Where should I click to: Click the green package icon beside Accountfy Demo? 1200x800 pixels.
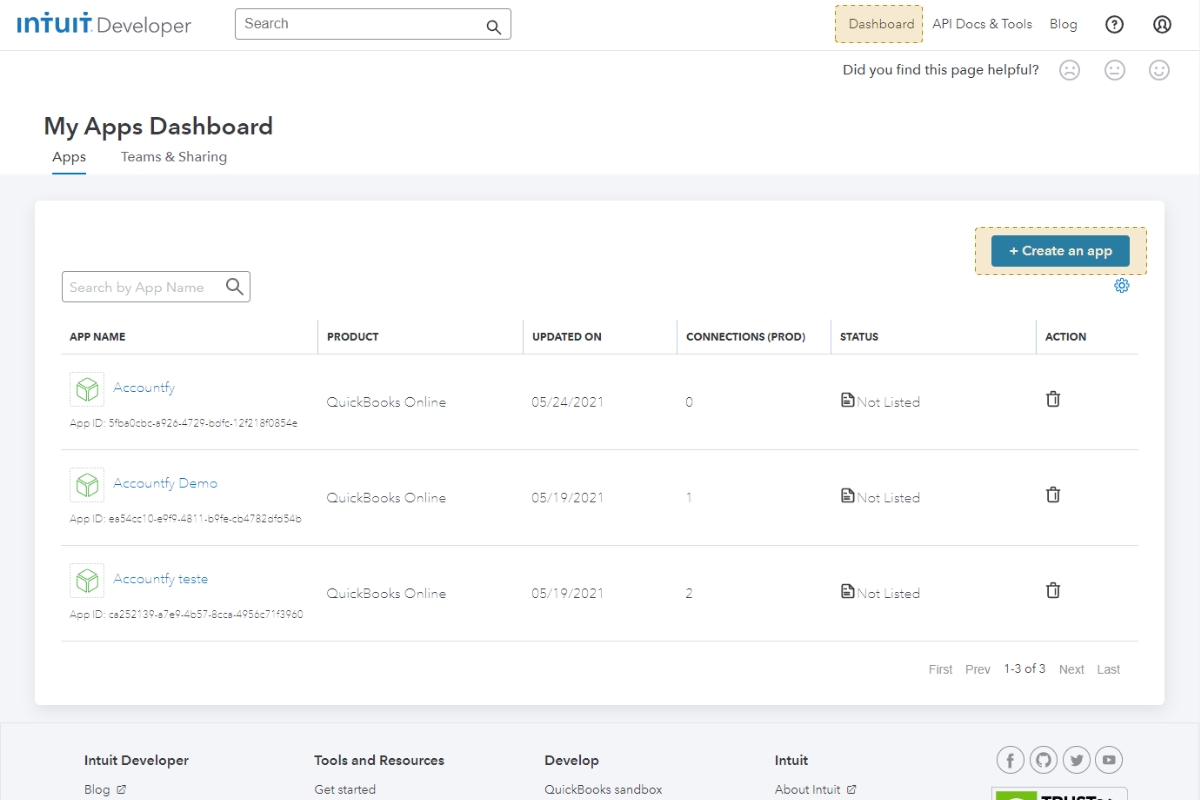[86, 484]
